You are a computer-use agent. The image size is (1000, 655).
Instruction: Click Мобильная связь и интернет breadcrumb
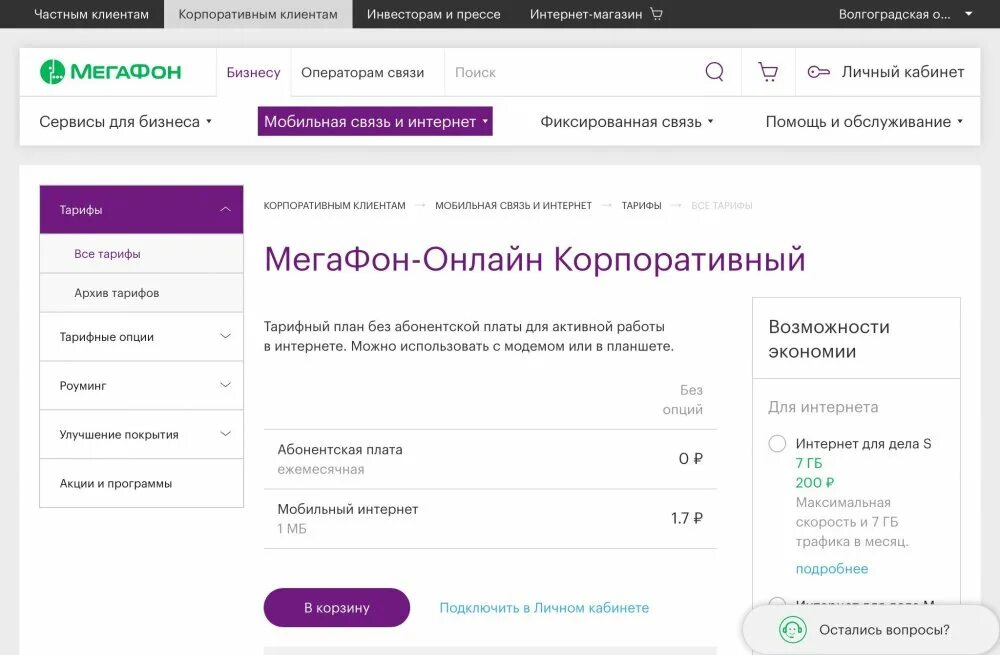[513, 205]
